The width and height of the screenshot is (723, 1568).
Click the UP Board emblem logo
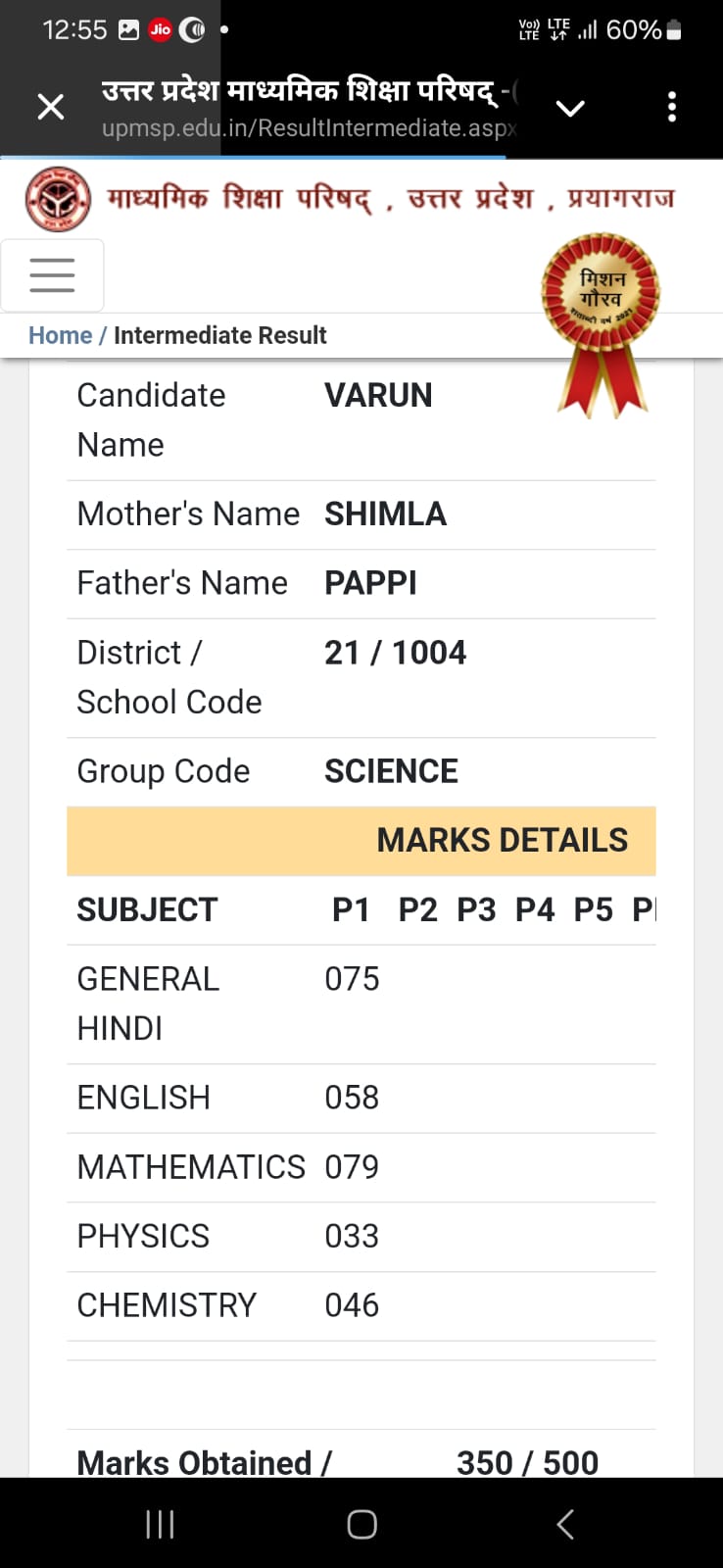(58, 199)
